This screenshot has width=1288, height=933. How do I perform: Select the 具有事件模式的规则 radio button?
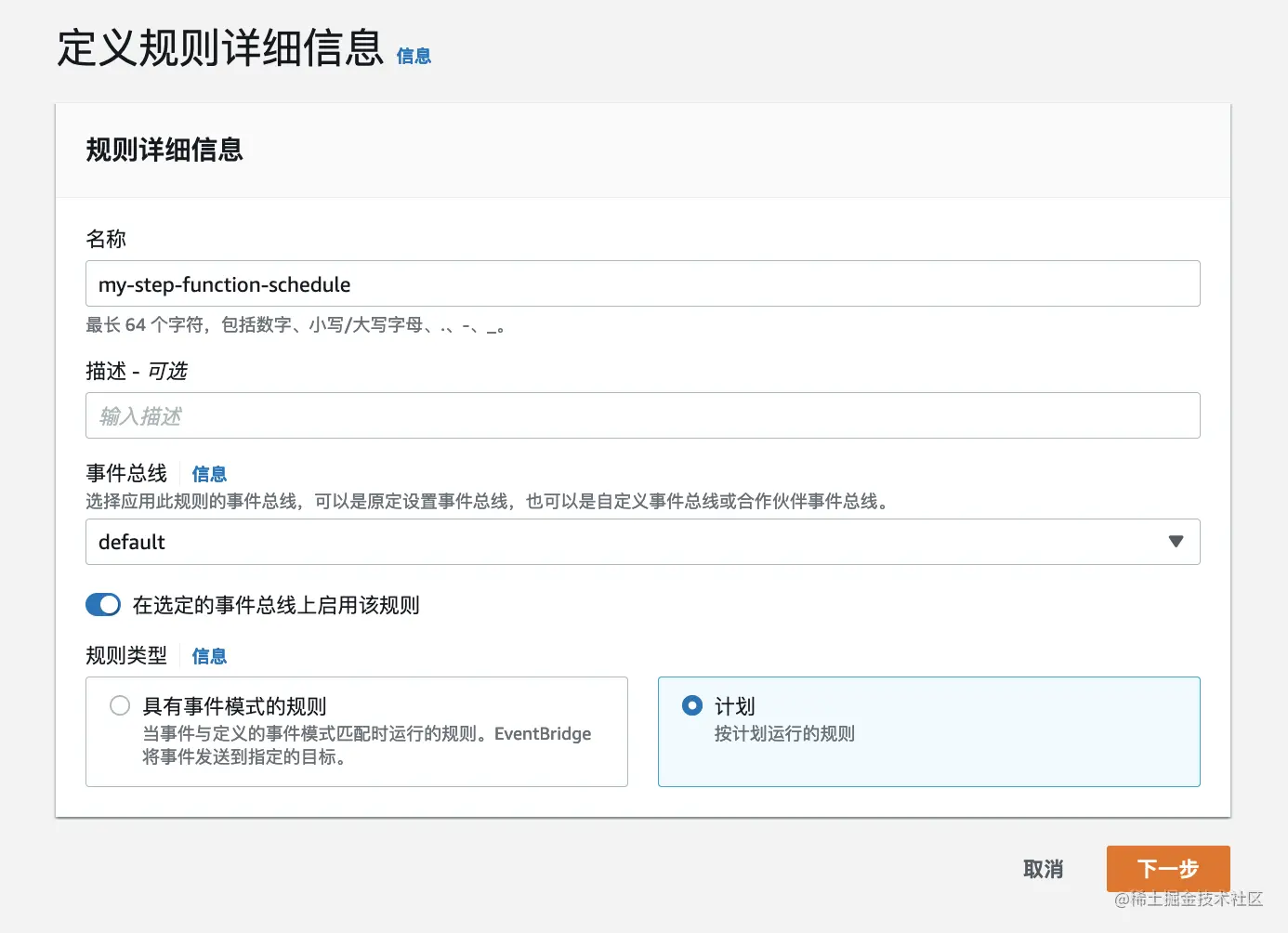click(120, 705)
